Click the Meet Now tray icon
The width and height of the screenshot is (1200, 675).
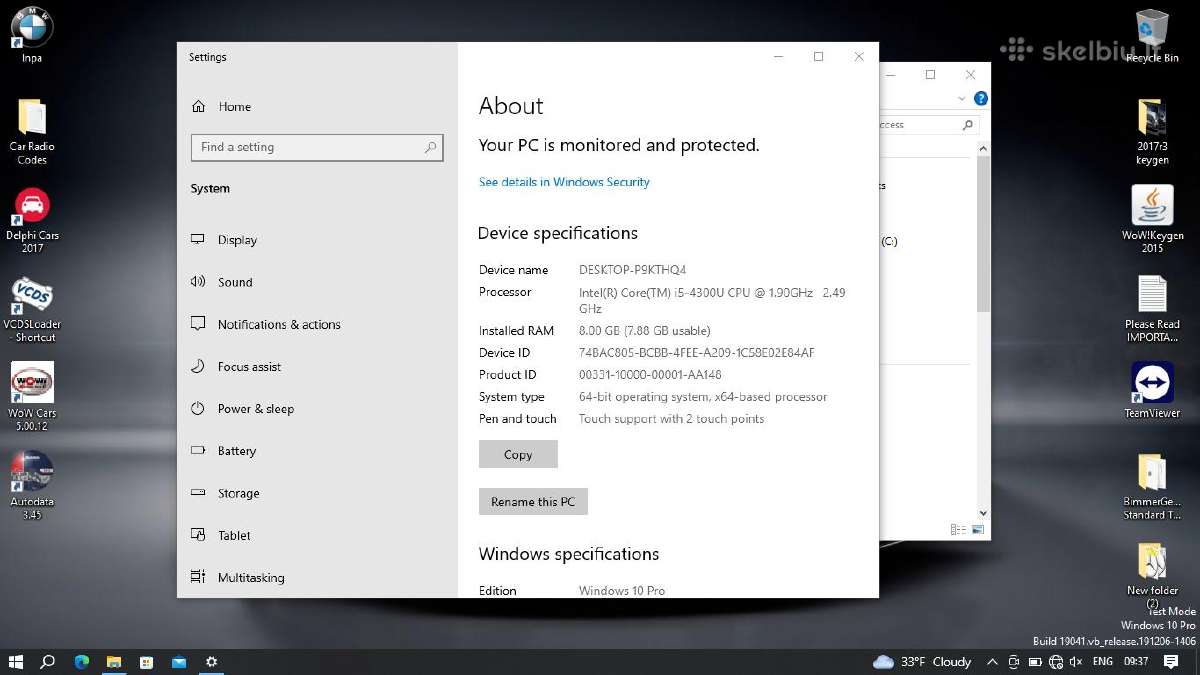tap(1014, 662)
